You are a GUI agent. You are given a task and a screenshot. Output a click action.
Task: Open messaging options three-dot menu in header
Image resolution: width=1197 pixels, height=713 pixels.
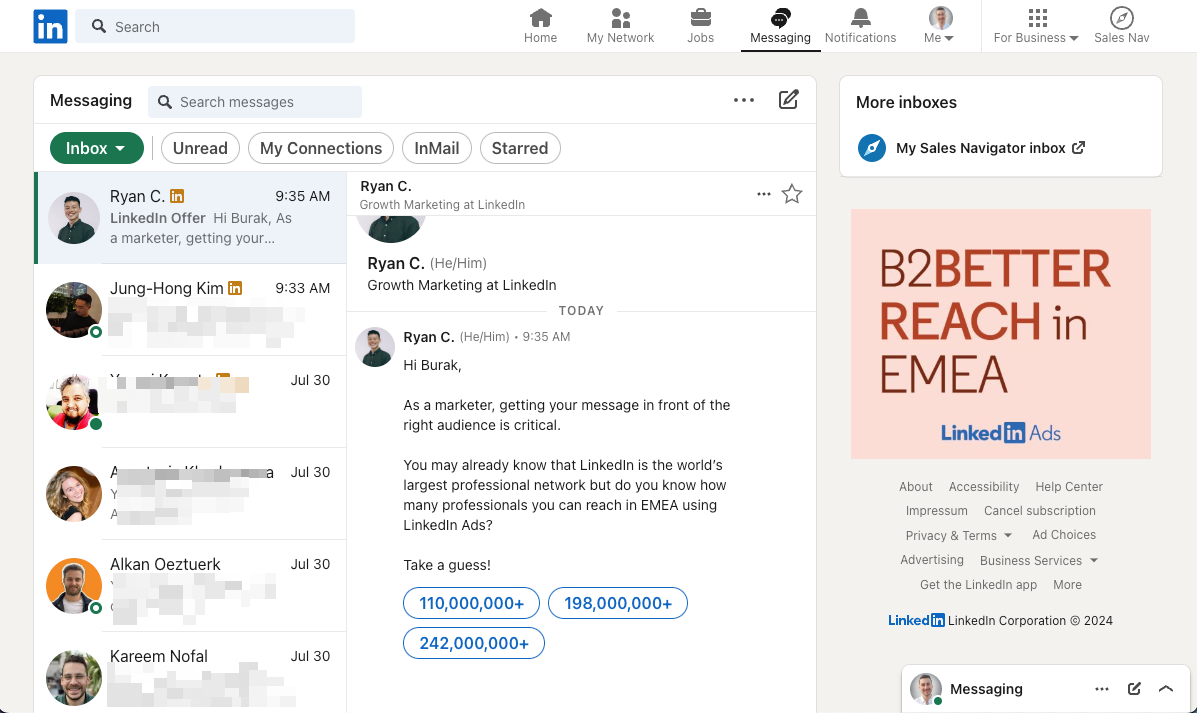pos(744,100)
